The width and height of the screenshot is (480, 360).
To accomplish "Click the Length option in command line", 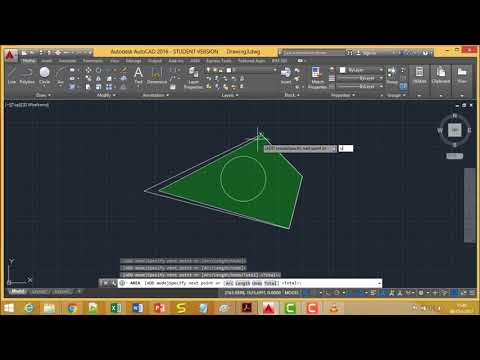I will point(243,283).
